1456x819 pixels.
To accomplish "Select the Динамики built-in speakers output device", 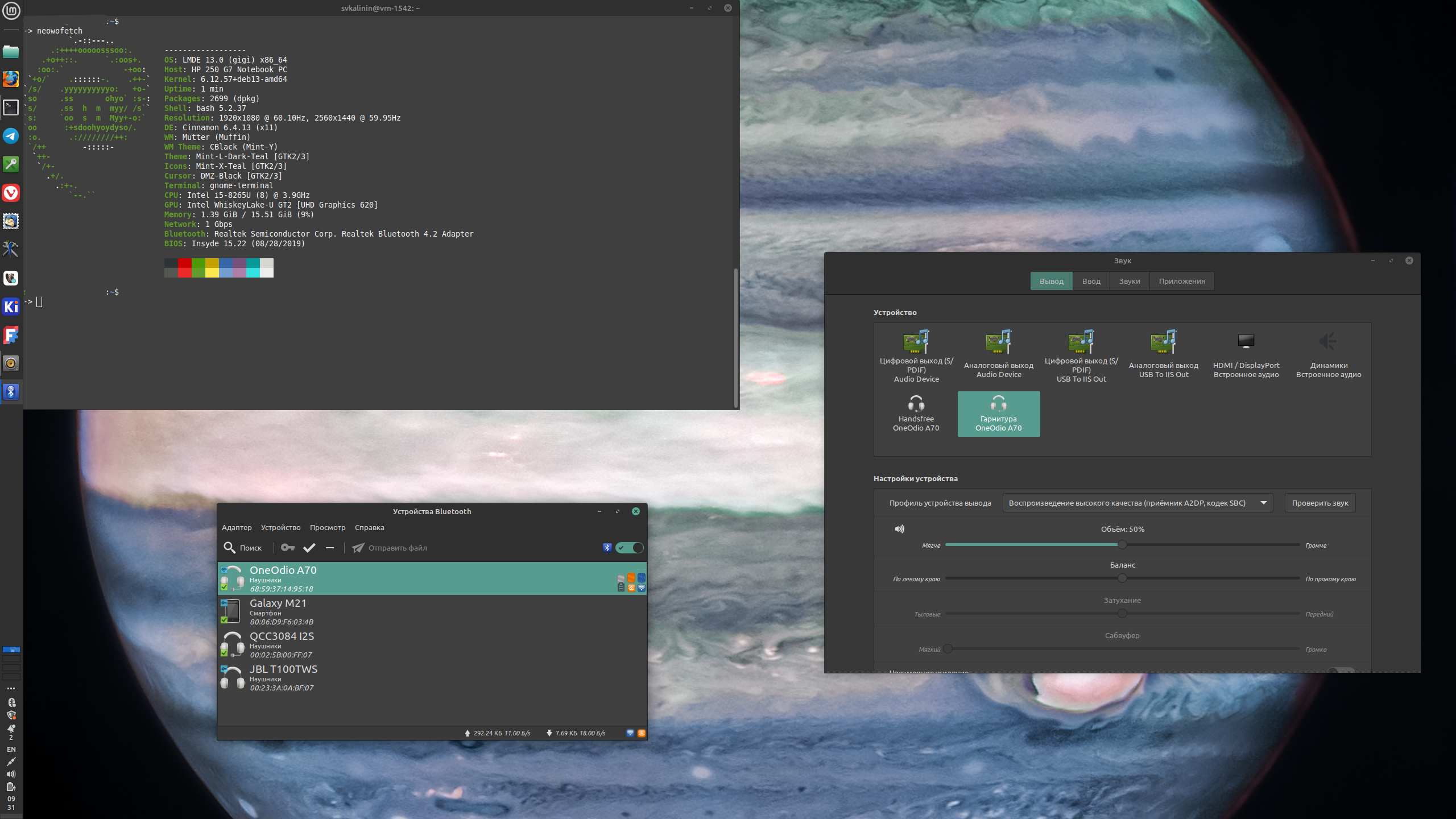I will tap(1328, 354).
